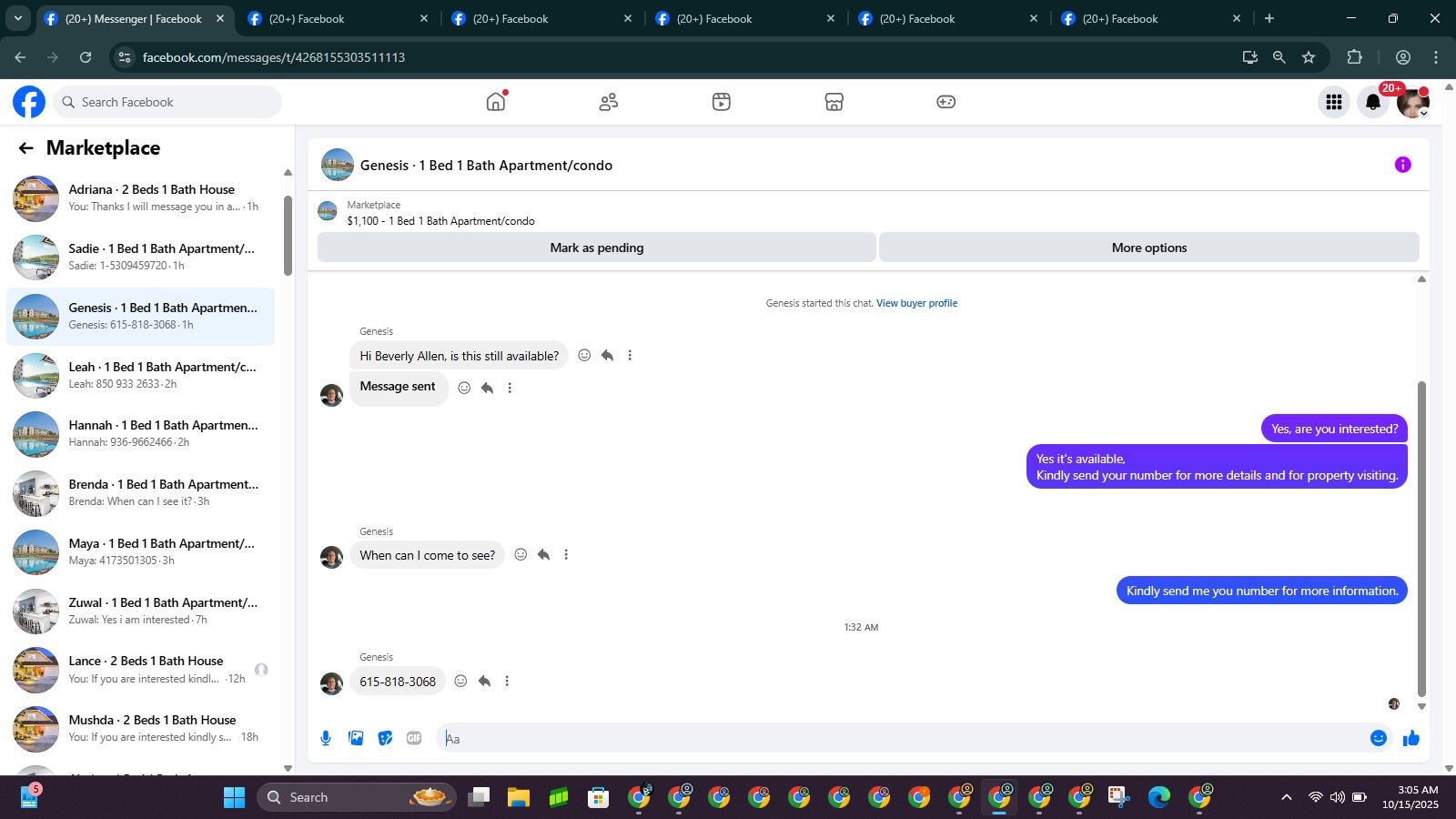1456x819 pixels.
Task: Open the Video/Reels icon in top navigation
Action: point(722,102)
